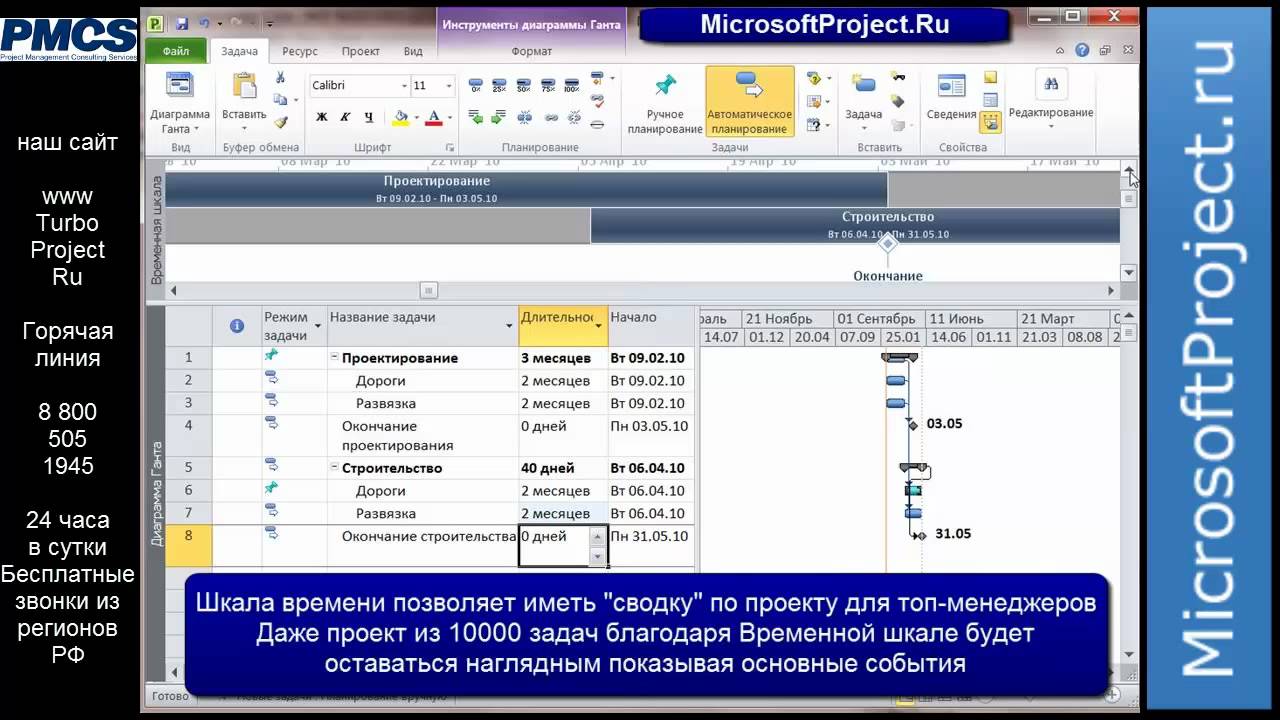Click the Insert Milestone icon in Вставить group
Screen dimensions: 1280x720
898,101
